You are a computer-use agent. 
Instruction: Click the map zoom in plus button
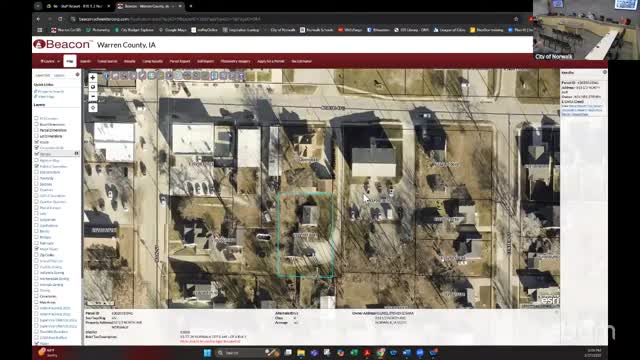click(x=93, y=77)
